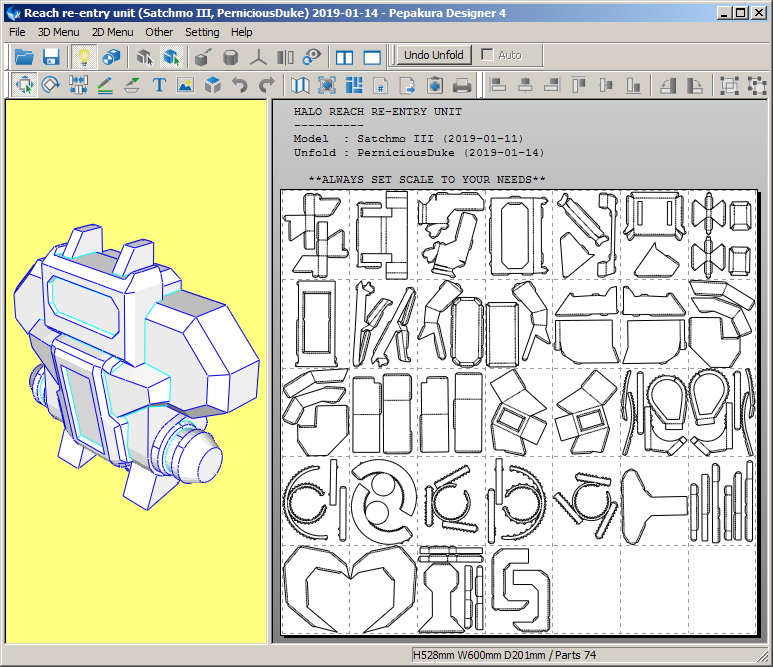Select the join/disjoin faces tool
The image size is (773, 667).
click(78, 85)
